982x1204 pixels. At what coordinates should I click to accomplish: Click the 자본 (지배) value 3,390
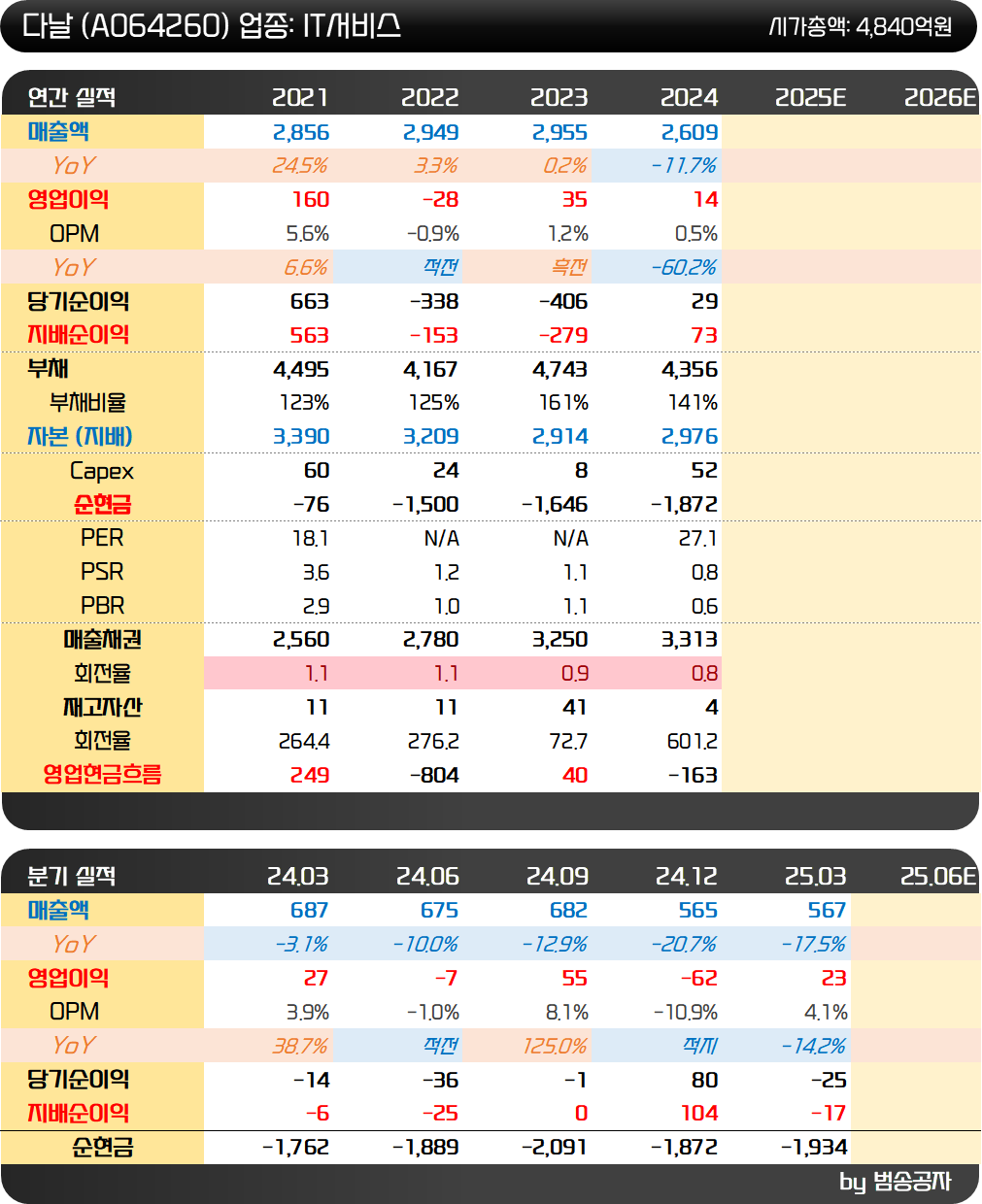coord(301,436)
